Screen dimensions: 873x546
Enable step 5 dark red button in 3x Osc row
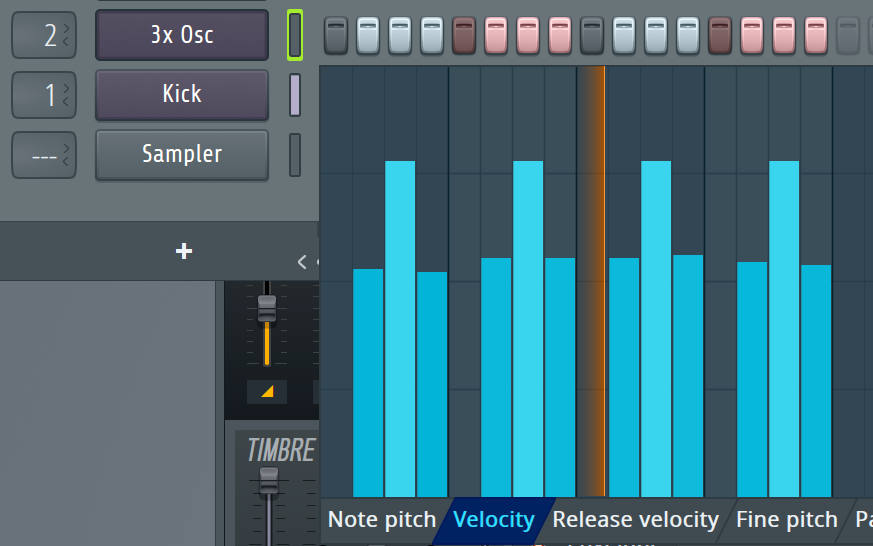[x=464, y=36]
